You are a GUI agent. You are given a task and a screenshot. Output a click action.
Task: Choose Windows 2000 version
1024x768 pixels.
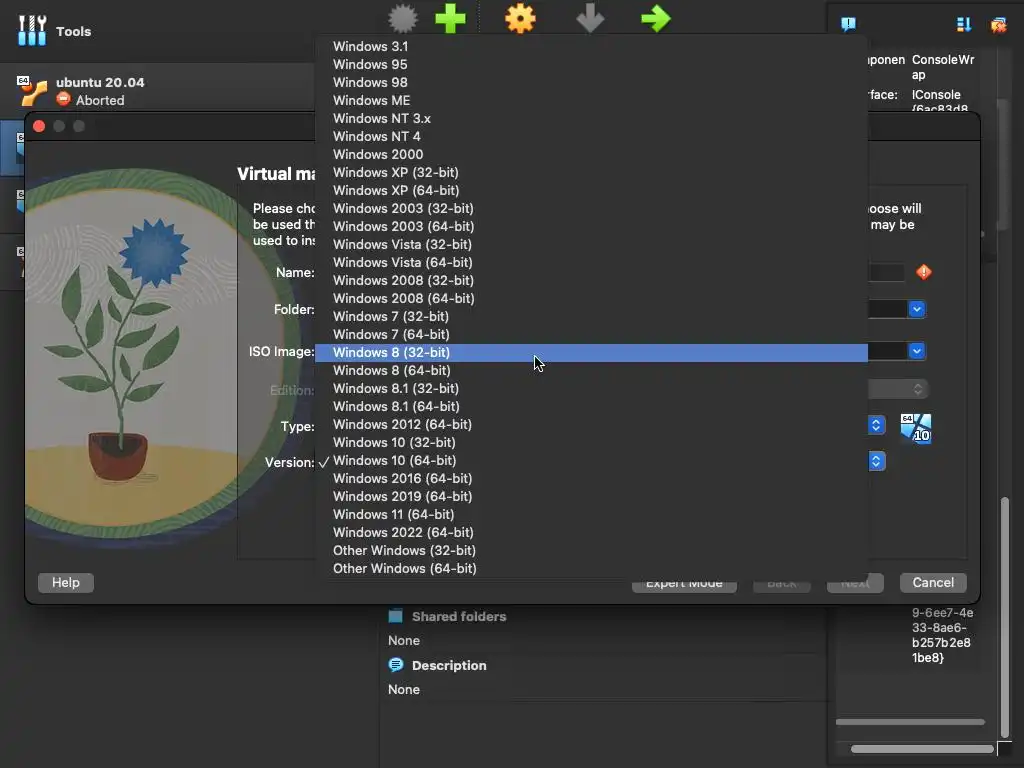592,154
